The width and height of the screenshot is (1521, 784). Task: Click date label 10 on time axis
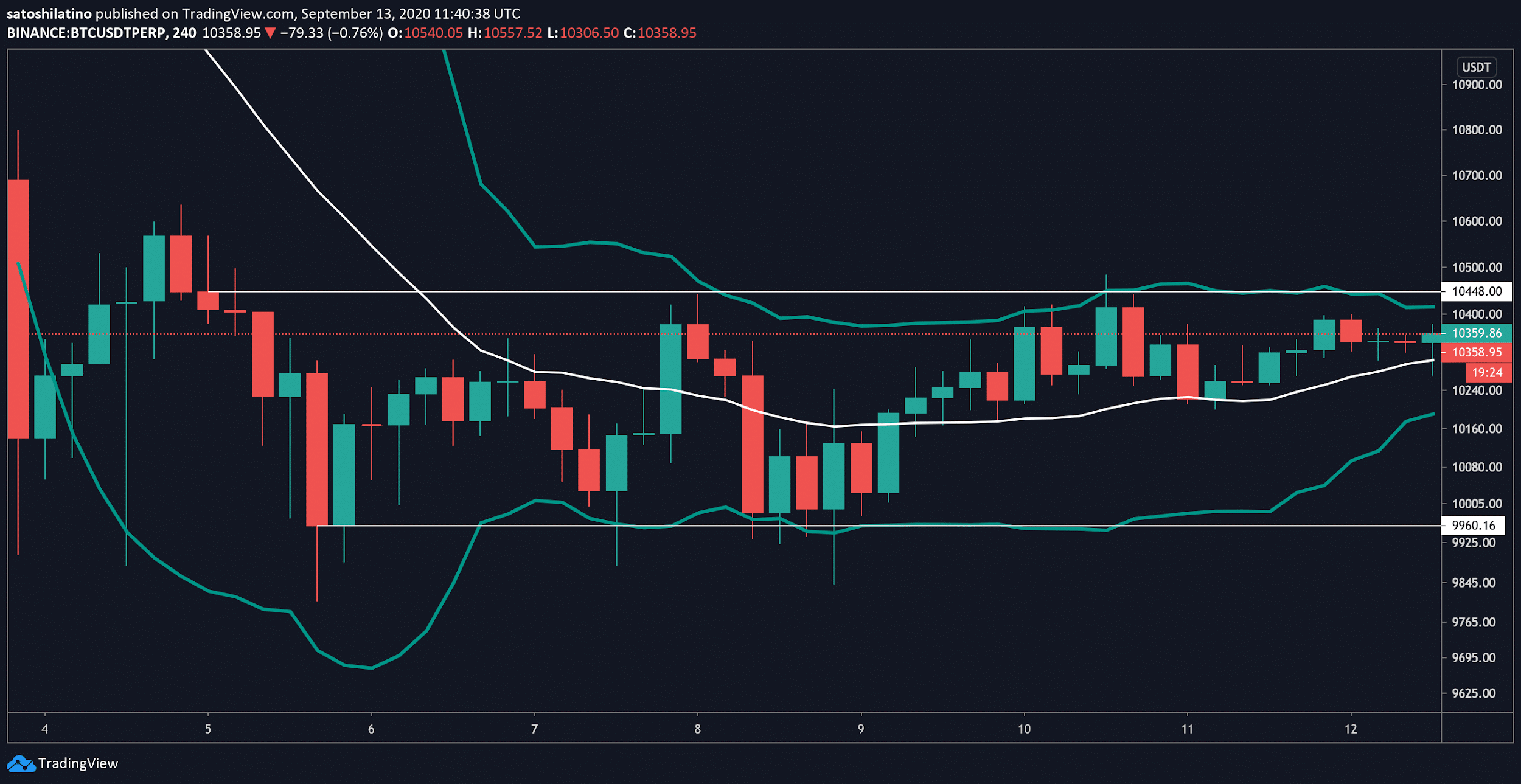tap(1024, 729)
